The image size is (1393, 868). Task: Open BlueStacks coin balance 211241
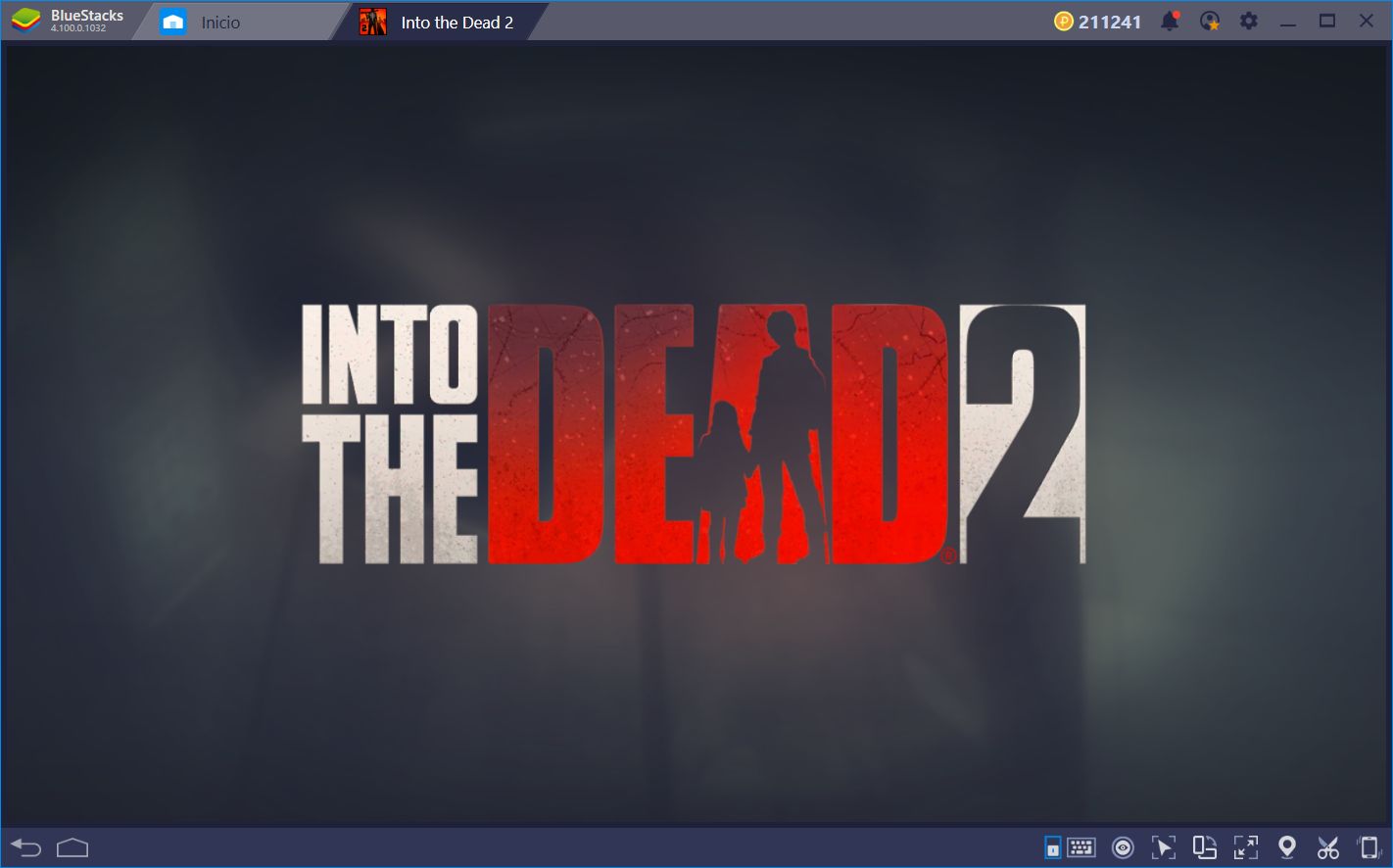coord(1097,22)
